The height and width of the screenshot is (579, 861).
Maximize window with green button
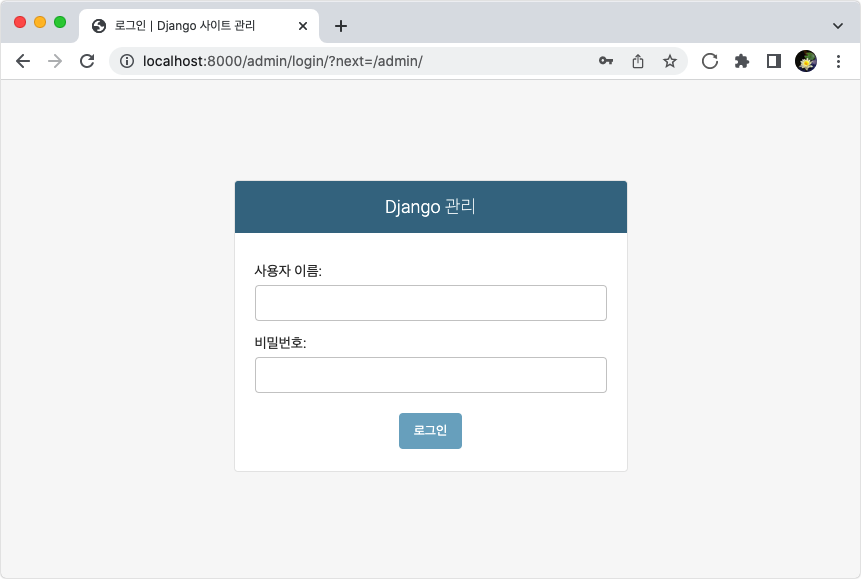coord(60,22)
